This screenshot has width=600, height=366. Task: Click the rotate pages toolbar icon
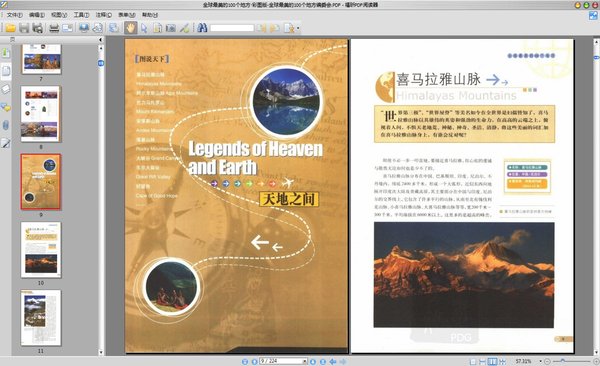[x=98, y=28]
